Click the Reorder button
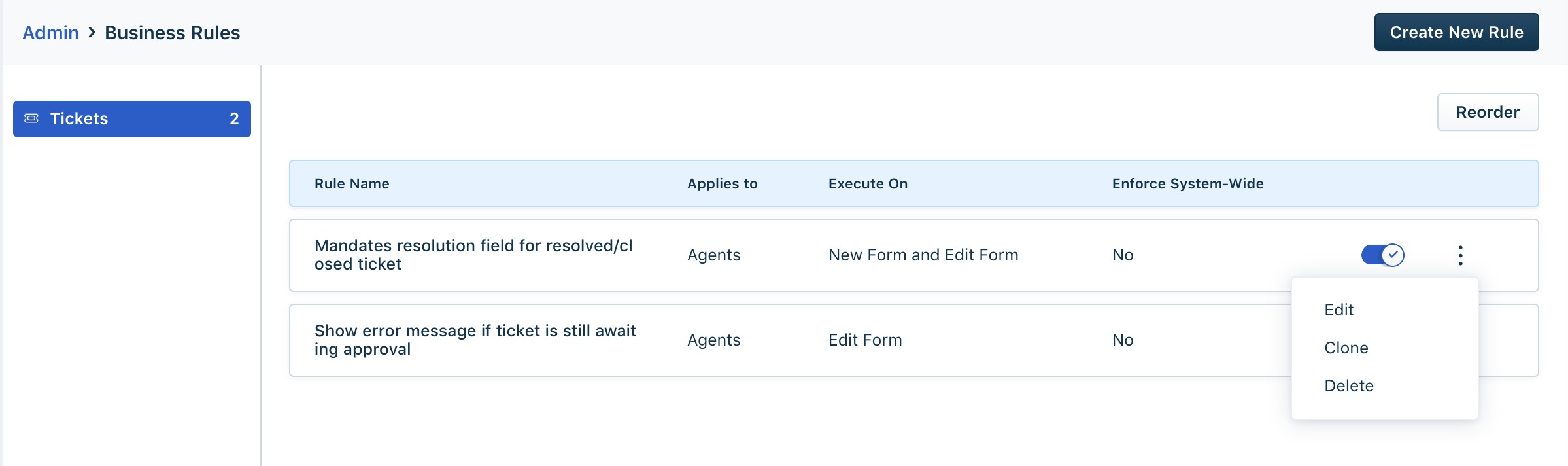Screen dimensions: 1568x466 (1488, 112)
